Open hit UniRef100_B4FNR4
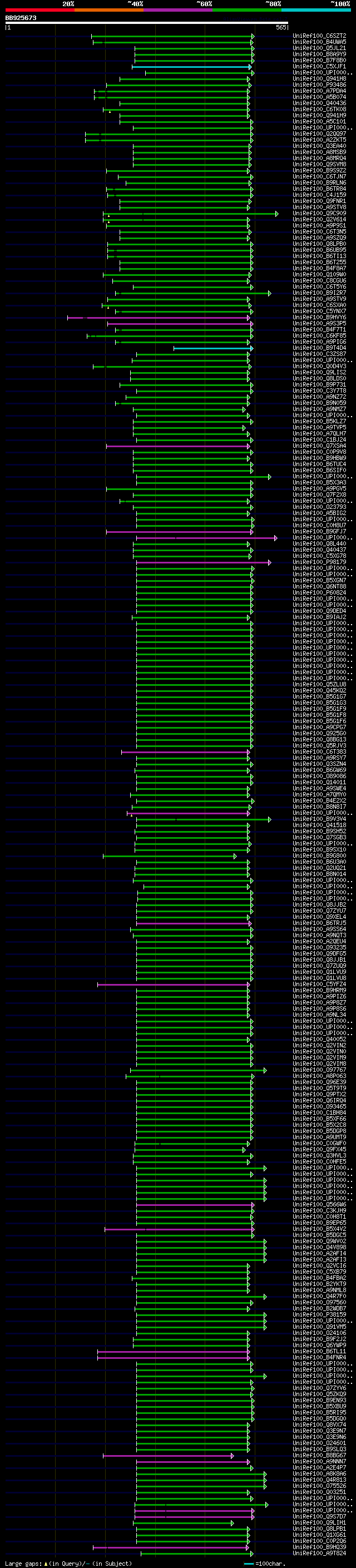 click(x=319, y=1357)
